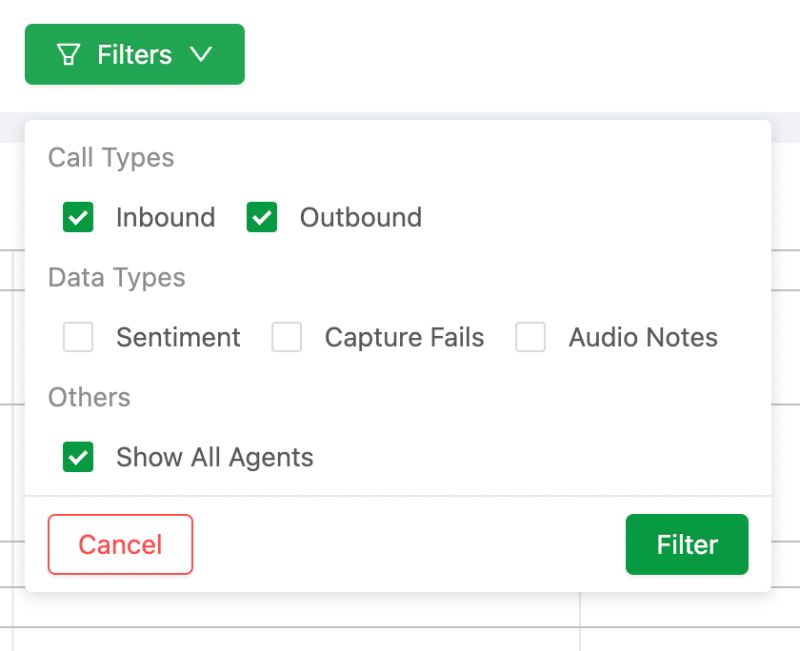Click the Others section heading
Viewport: 800px width, 651px height.
89,397
